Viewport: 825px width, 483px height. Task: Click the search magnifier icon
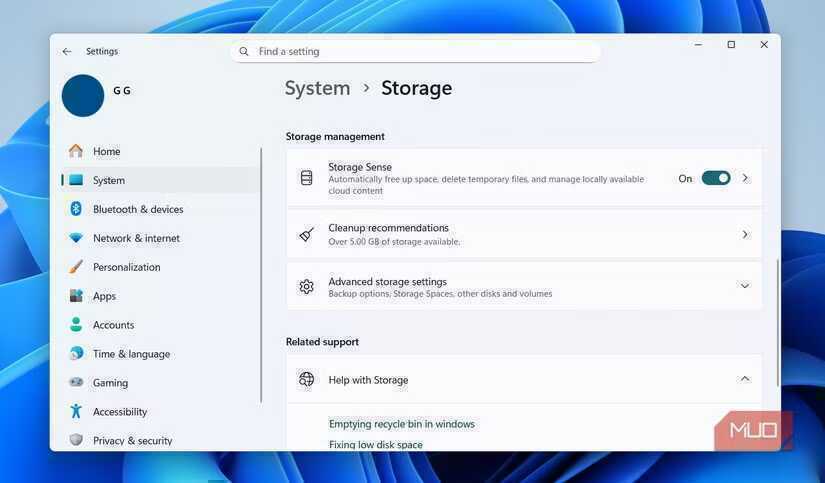[x=245, y=51]
